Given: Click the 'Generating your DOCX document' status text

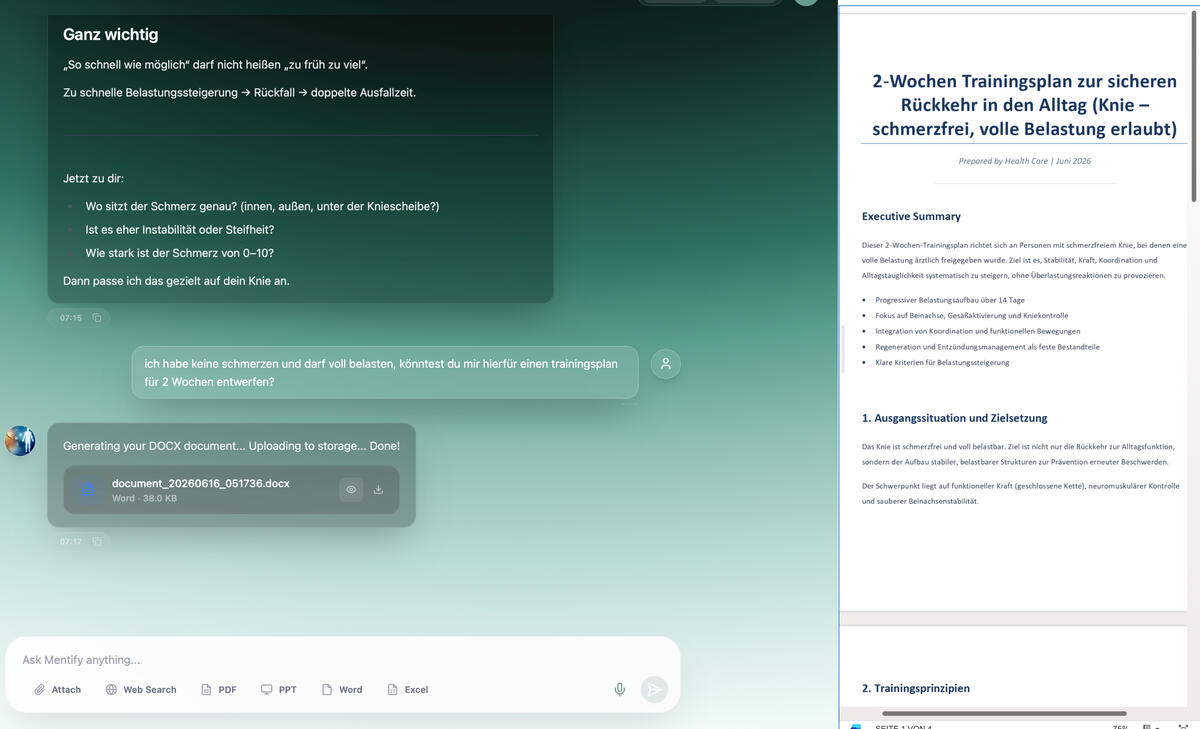Looking at the screenshot, I should (231, 446).
